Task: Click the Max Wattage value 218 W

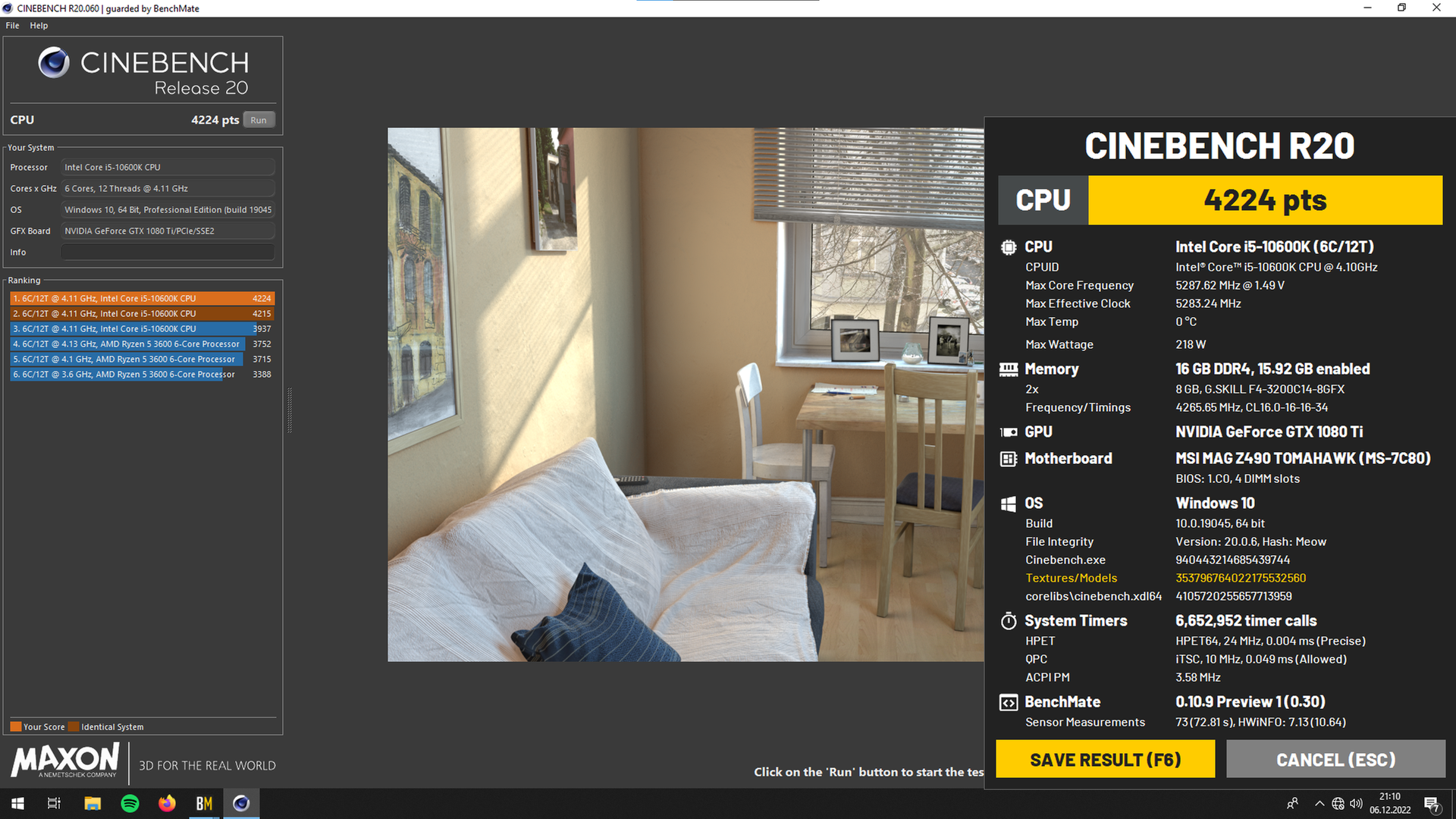Action: coord(1191,345)
